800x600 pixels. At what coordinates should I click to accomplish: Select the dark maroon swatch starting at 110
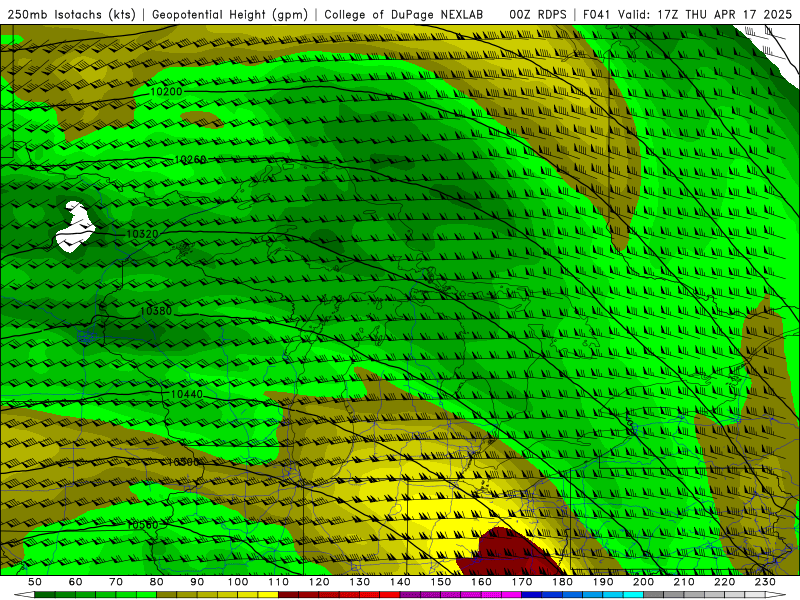click(x=288, y=595)
